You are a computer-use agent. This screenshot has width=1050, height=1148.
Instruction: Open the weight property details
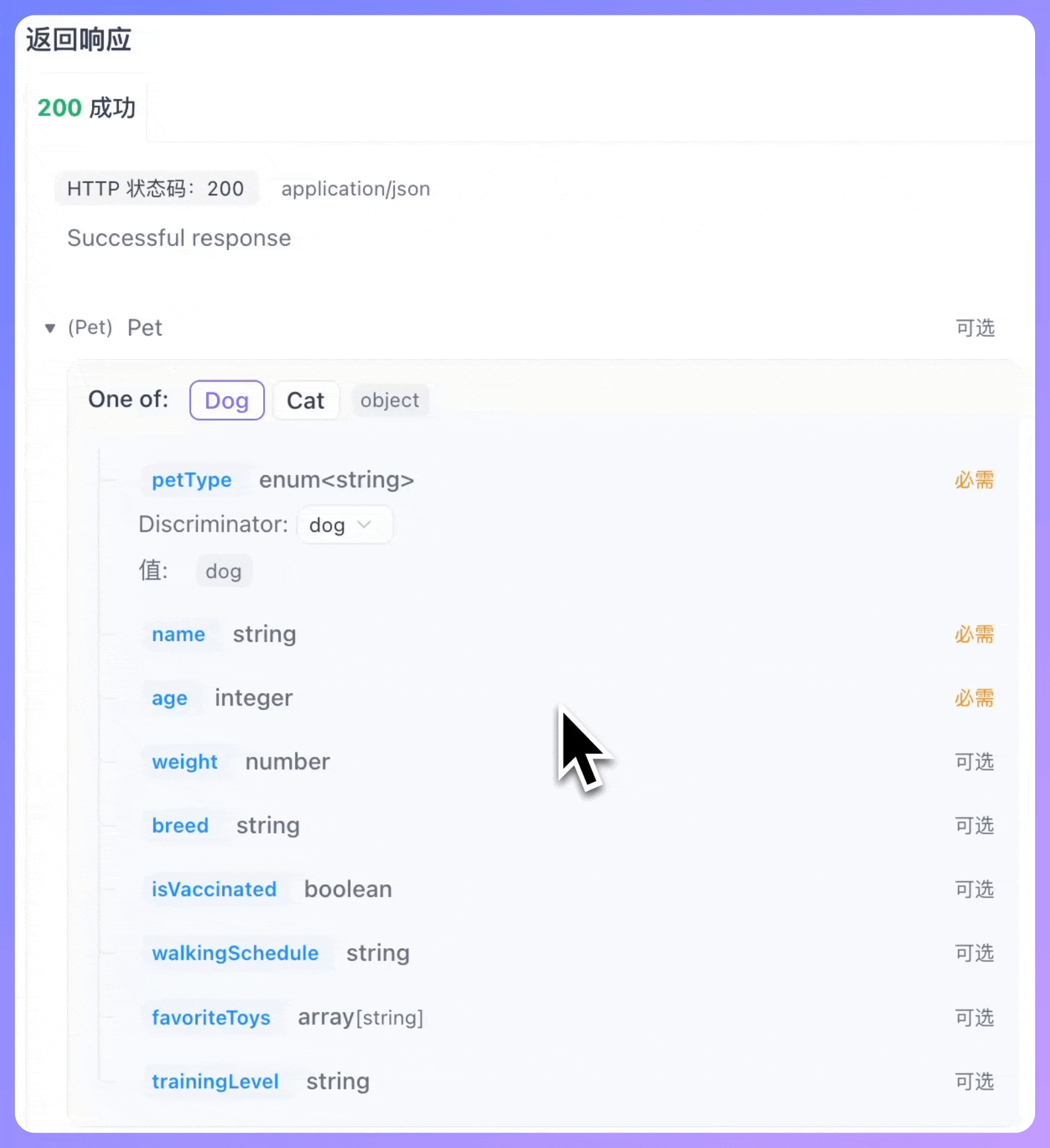(184, 762)
